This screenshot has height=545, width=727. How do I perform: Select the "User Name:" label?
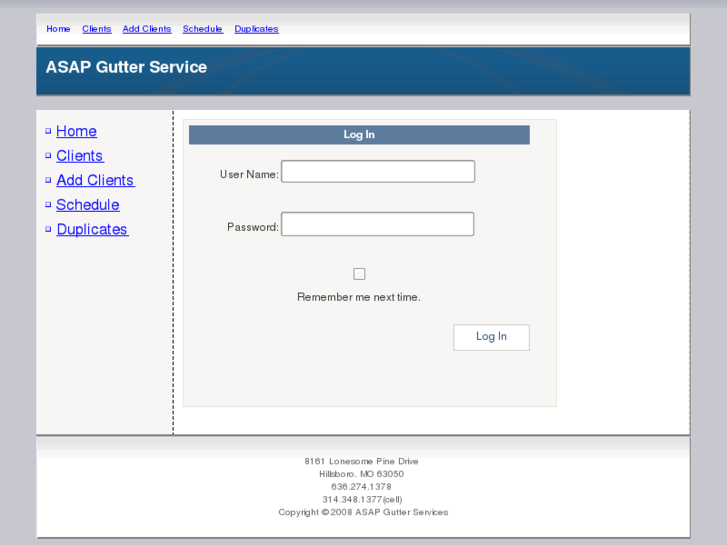click(x=249, y=174)
